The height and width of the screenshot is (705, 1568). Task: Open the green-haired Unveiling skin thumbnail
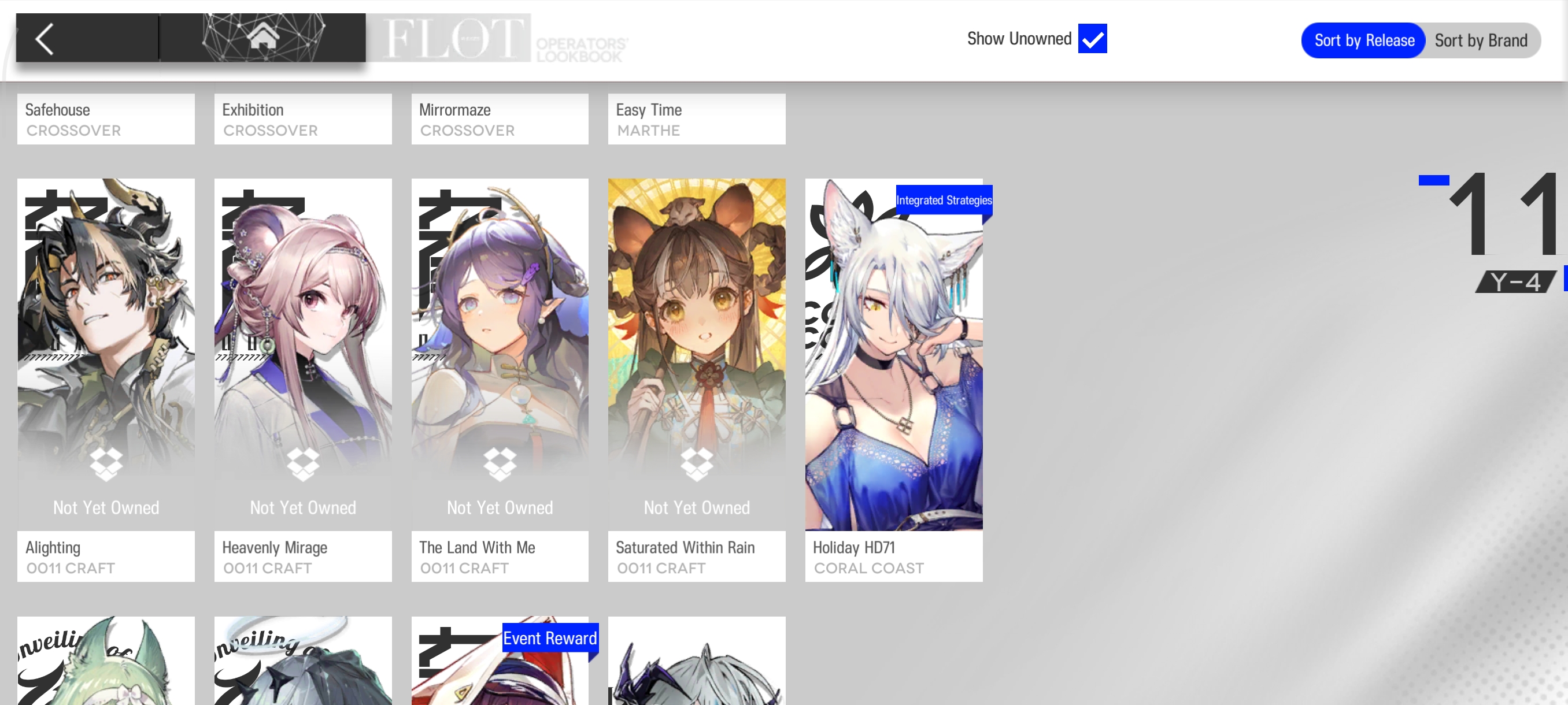point(106,663)
